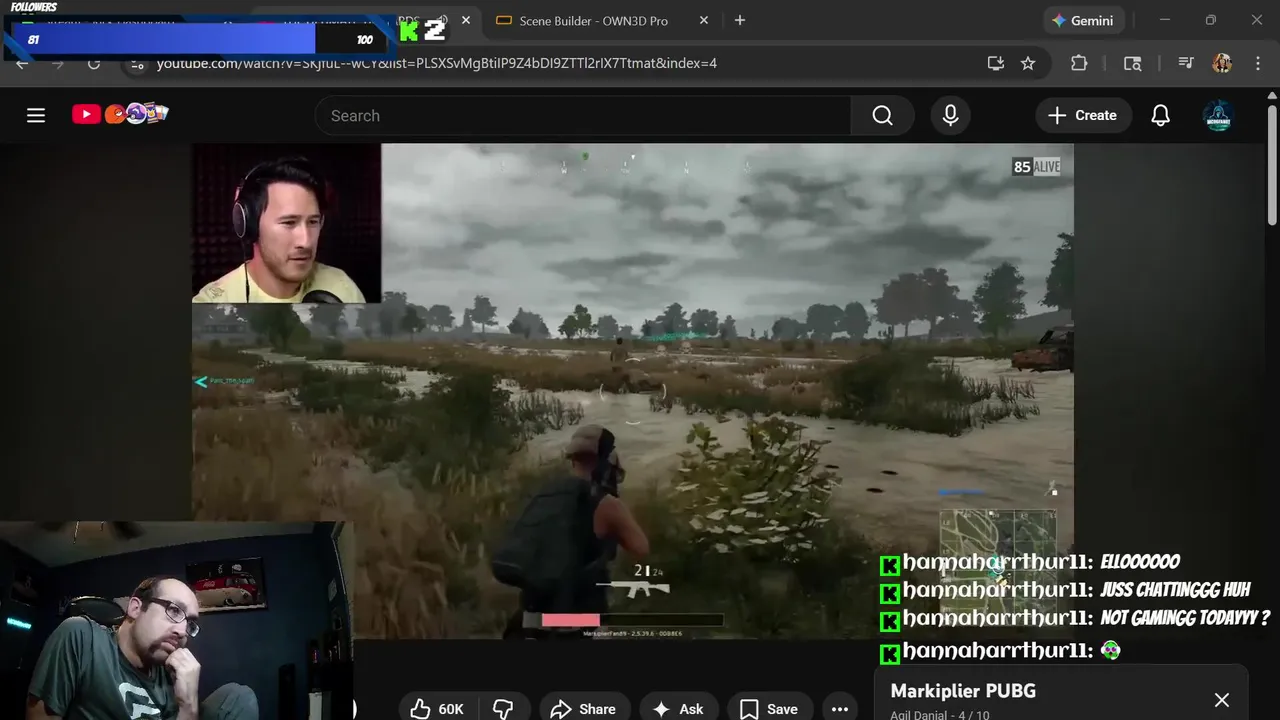Install app icon in address bar
Screen dimensions: 1280x720
click(996, 63)
